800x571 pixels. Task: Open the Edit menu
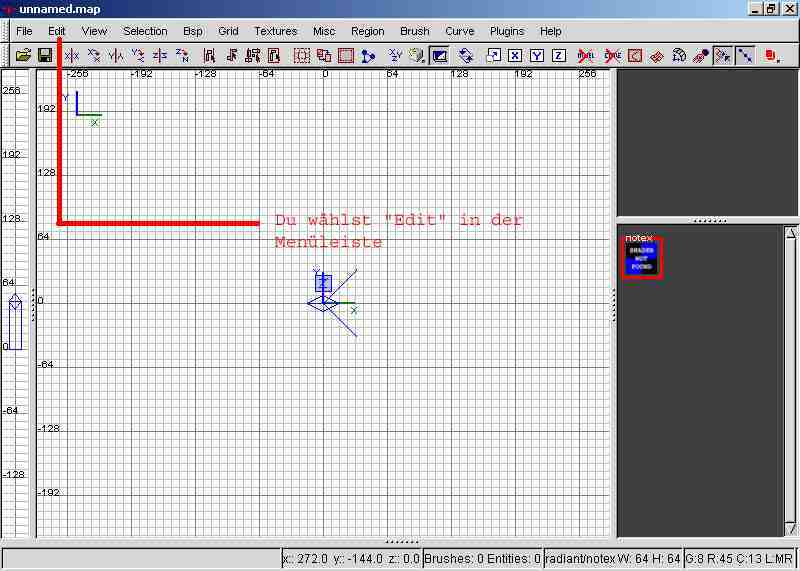(x=57, y=31)
